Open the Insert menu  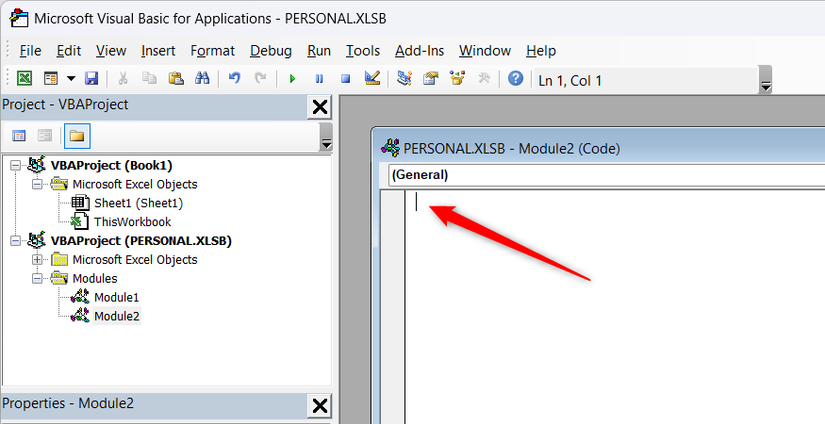(158, 51)
